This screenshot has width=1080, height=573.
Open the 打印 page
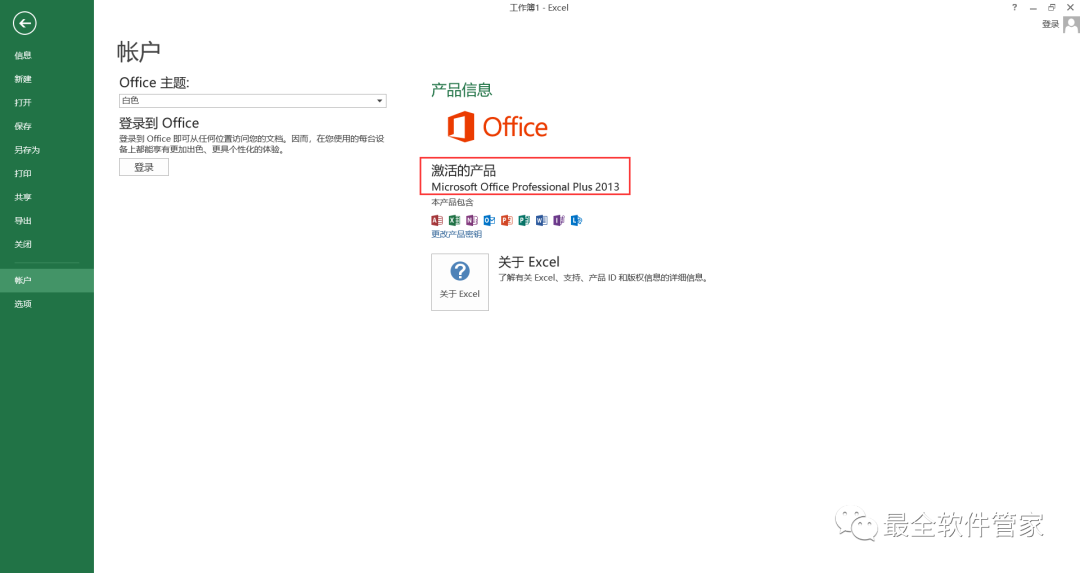coord(47,174)
